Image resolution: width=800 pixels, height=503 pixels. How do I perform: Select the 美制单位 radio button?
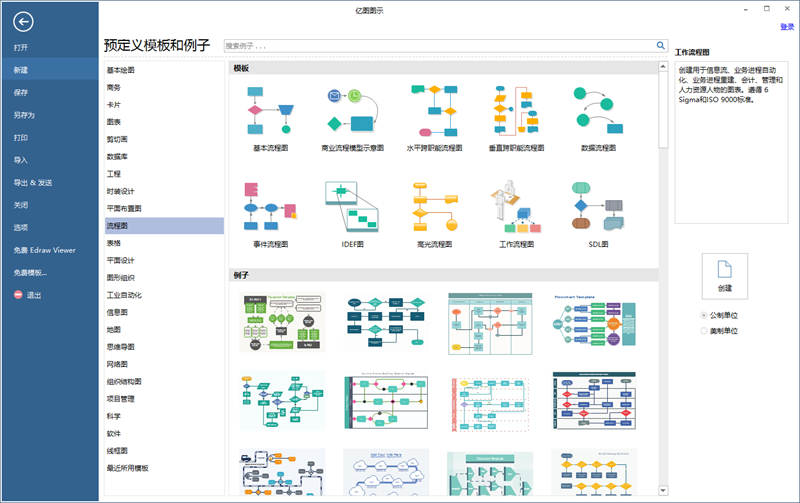(704, 330)
